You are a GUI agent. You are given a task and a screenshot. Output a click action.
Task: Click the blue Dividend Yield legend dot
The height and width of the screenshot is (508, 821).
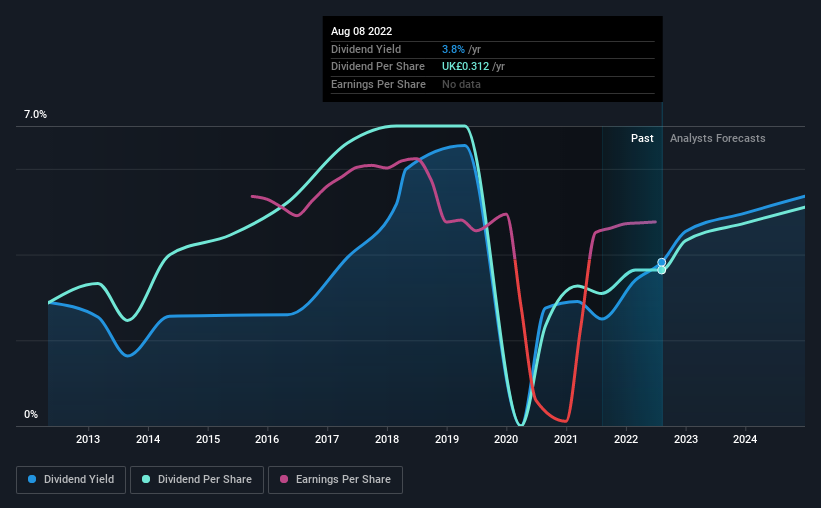pos(32,479)
